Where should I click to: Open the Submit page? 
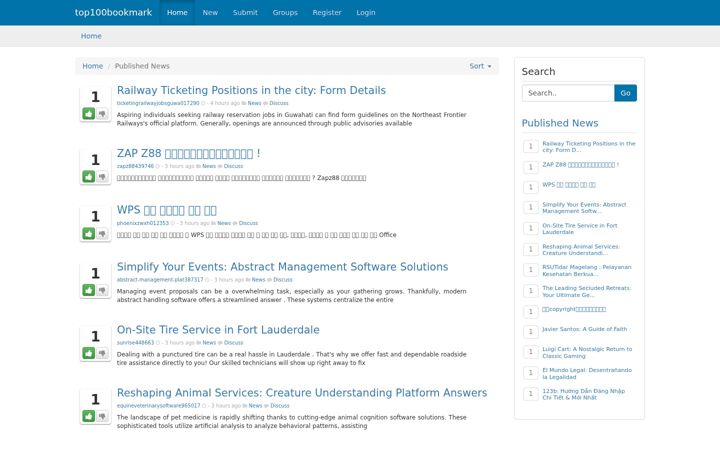[x=245, y=12]
